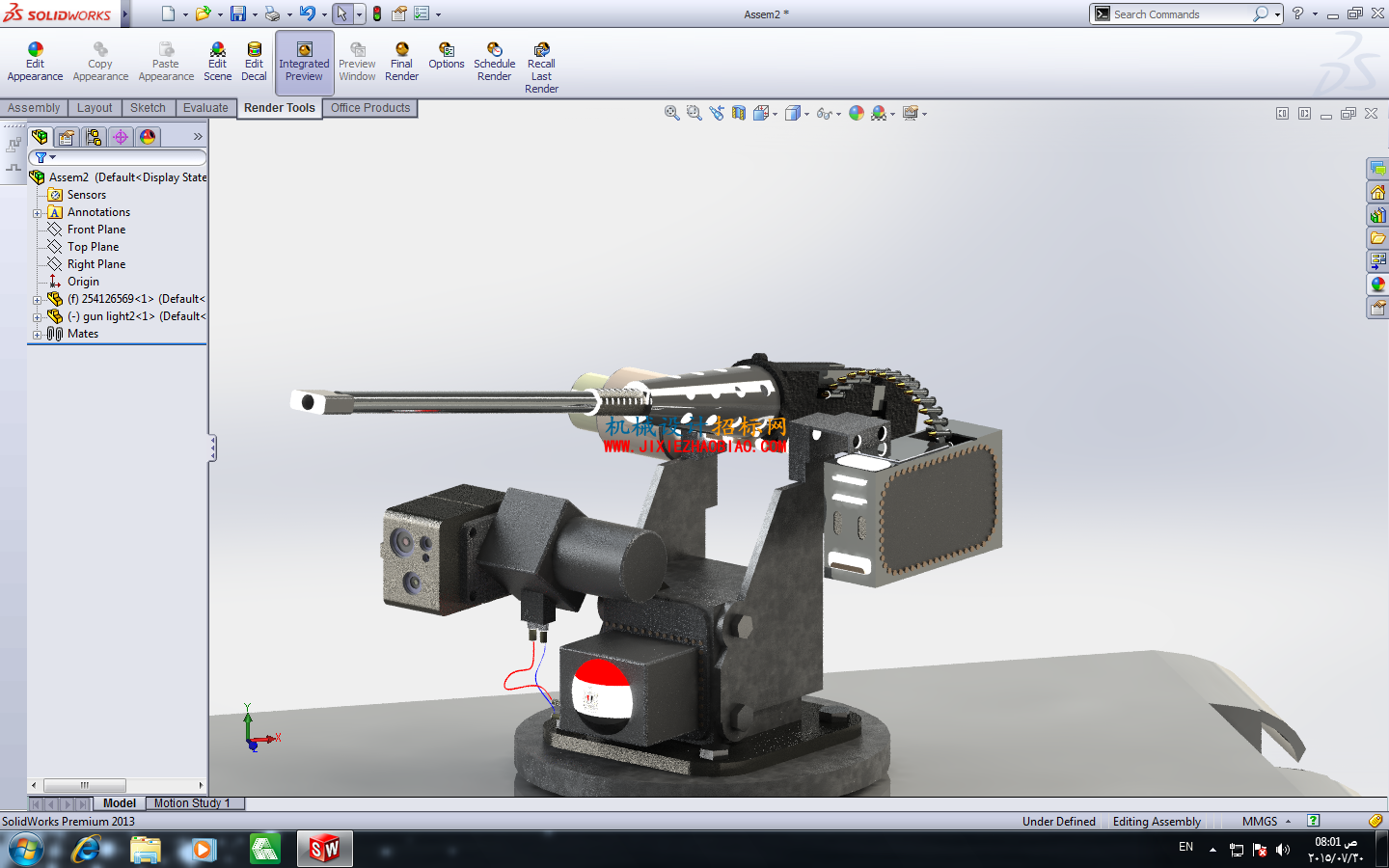The width and height of the screenshot is (1389, 868).
Task: Select Sensors in the feature tree
Action: [86, 195]
